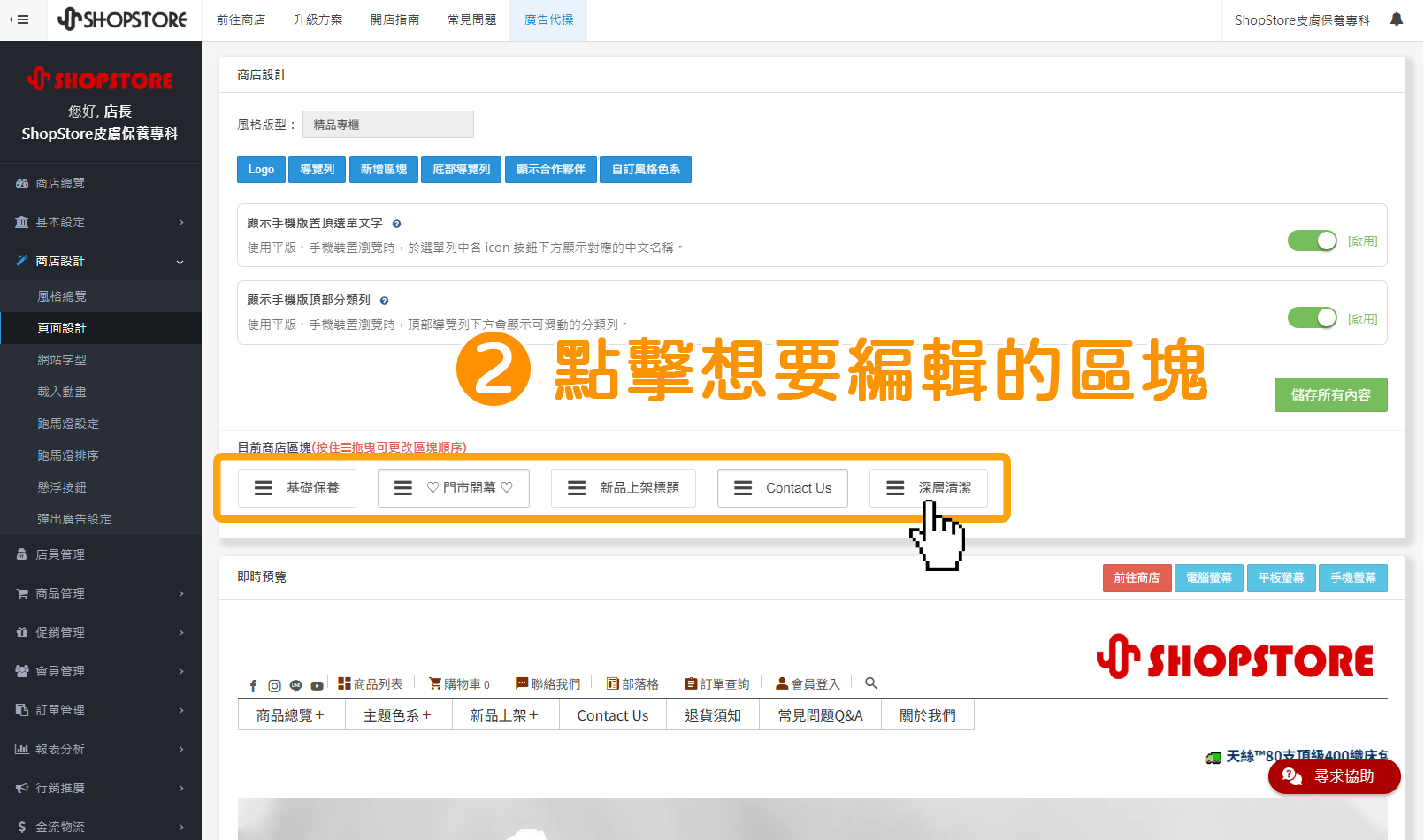Click the chart icon next to 報表分析
Screen dimensions: 1424x840
(22, 749)
